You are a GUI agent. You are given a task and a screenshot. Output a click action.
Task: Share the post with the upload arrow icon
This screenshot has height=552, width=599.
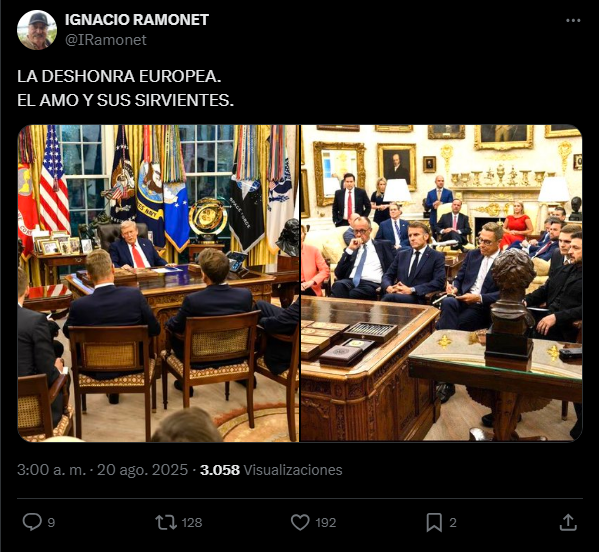(568, 522)
